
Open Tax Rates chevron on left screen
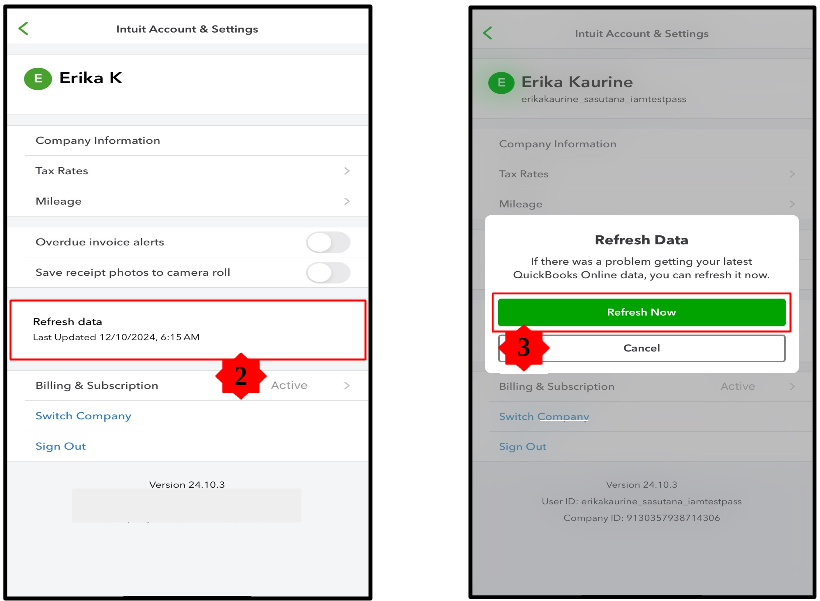tap(347, 171)
